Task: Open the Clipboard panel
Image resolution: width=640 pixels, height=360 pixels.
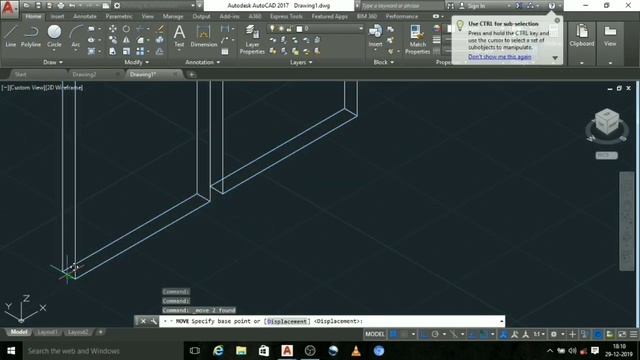Action: click(x=582, y=36)
